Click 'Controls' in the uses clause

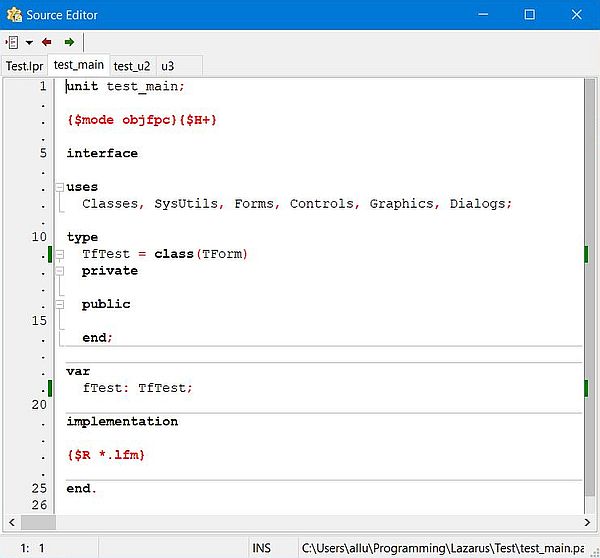click(x=322, y=204)
